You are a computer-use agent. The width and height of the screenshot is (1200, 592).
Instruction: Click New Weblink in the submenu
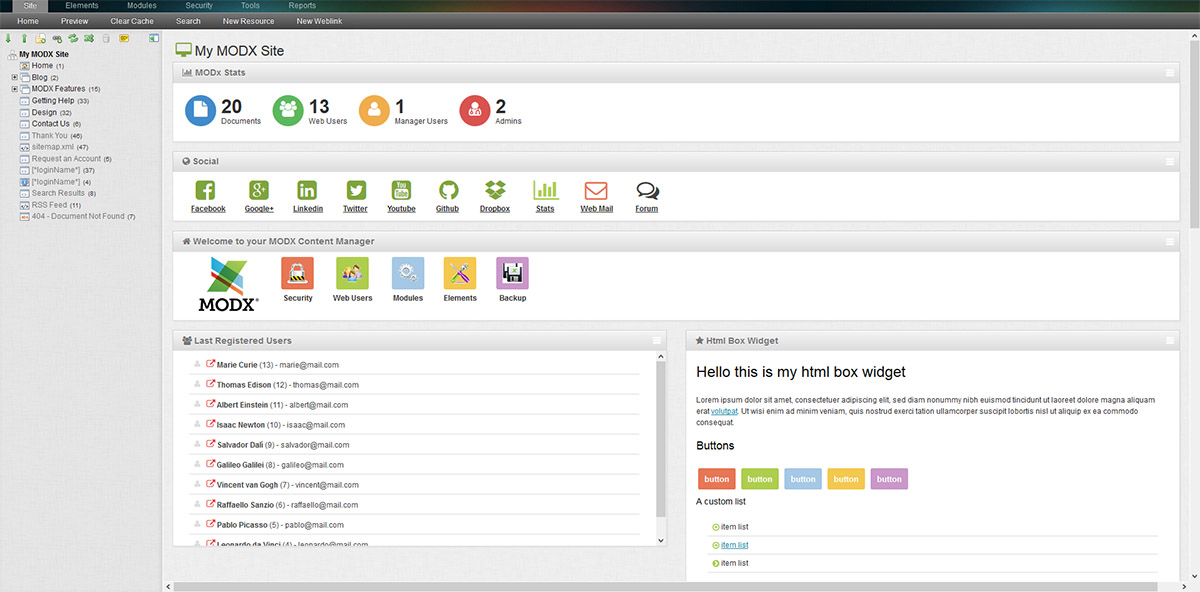coord(319,21)
